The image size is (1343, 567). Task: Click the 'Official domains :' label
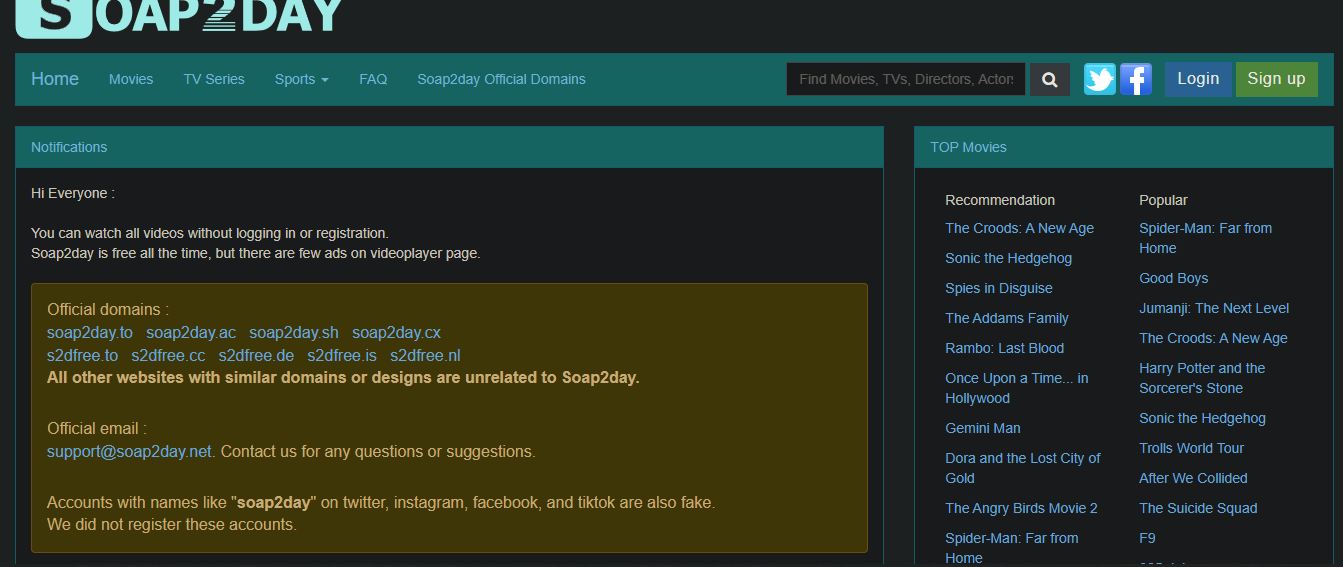[x=108, y=310]
